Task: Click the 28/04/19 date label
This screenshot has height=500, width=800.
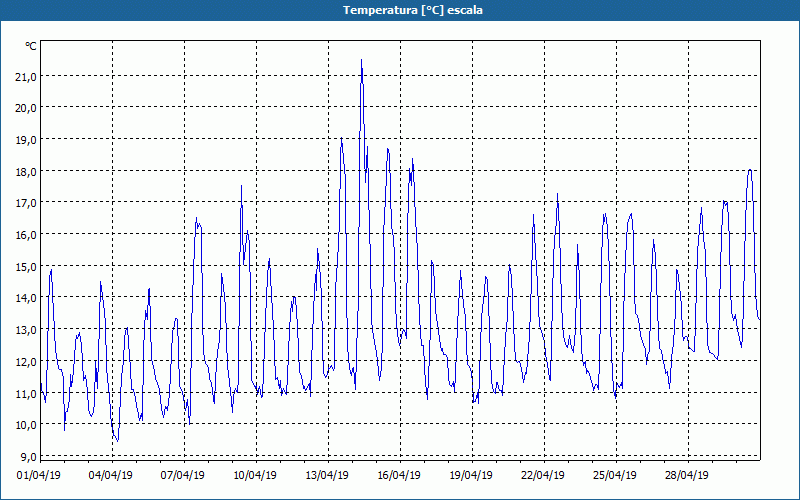Action: 687,475
